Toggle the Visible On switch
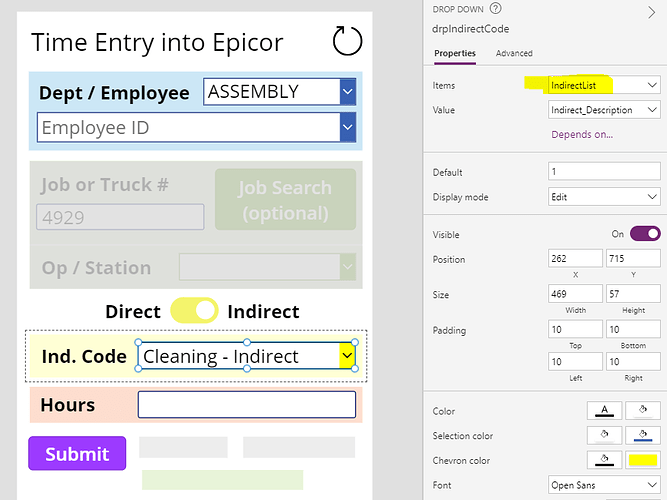The height and width of the screenshot is (500, 667). pos(645,234)
